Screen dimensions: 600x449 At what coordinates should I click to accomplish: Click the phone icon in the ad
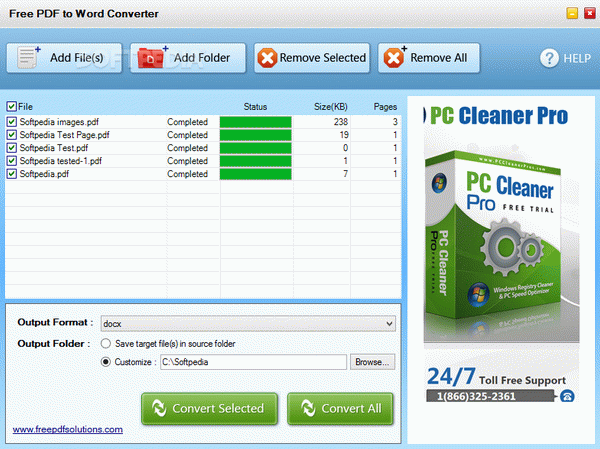click(567, 396)
